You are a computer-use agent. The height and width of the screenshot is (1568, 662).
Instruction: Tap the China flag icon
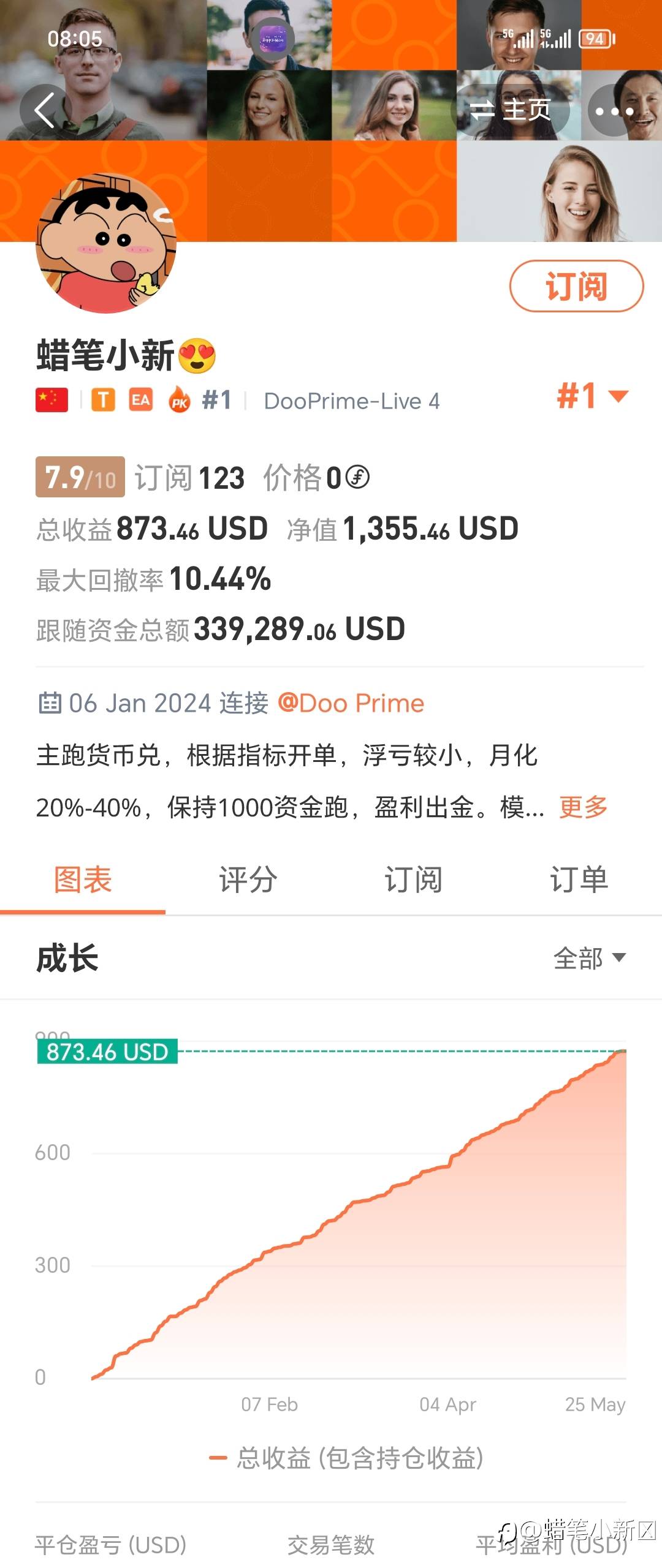coord(51,401)
